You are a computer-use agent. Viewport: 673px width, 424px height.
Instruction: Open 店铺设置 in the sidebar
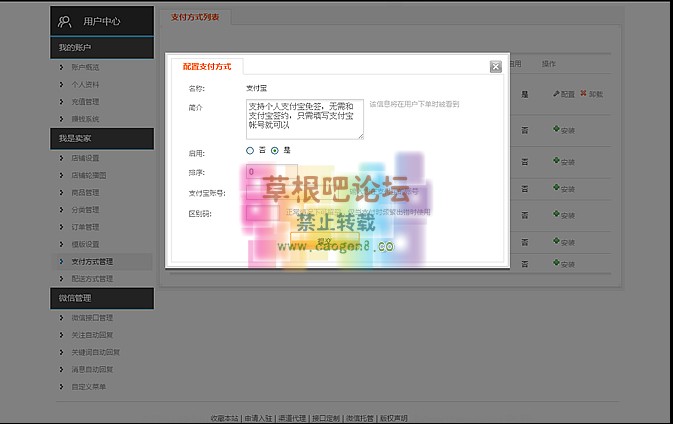(x=85, y=158)
